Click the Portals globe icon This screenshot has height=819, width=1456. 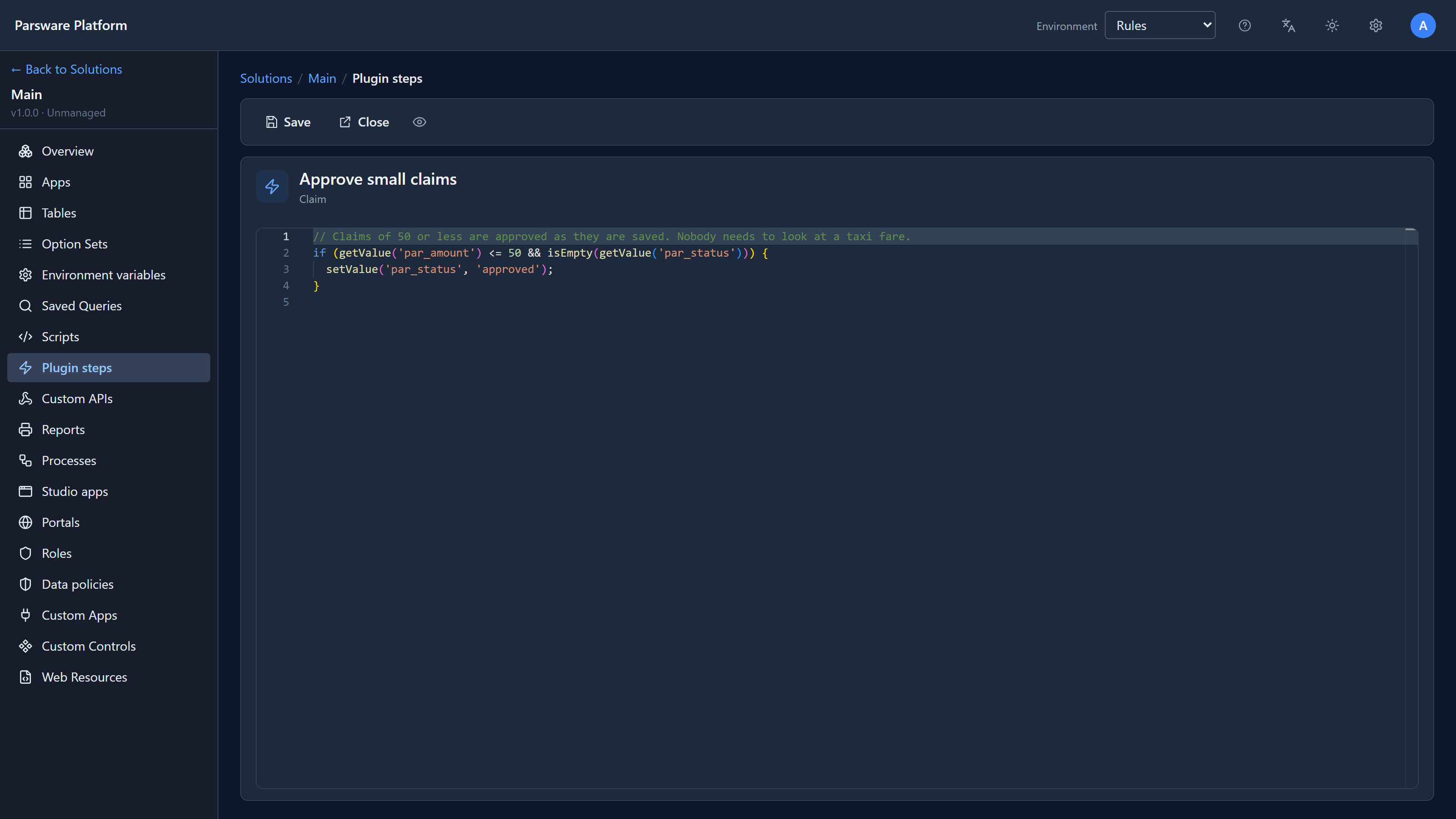25,522
